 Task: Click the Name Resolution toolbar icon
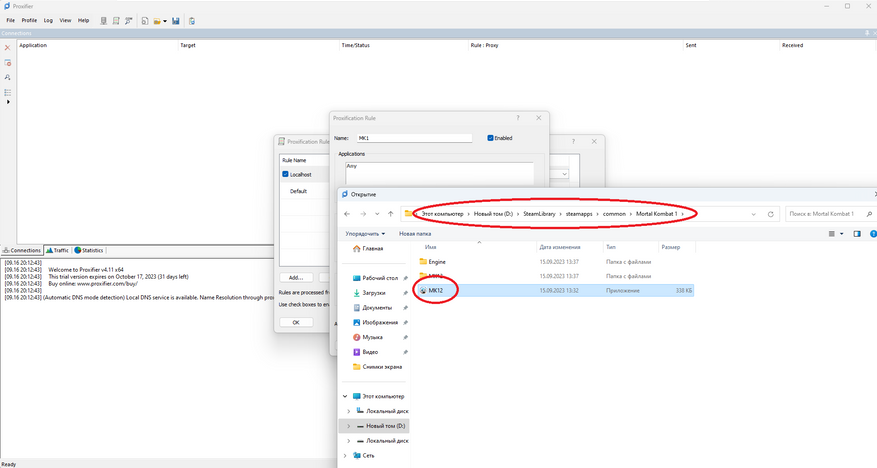click(129, 21)
